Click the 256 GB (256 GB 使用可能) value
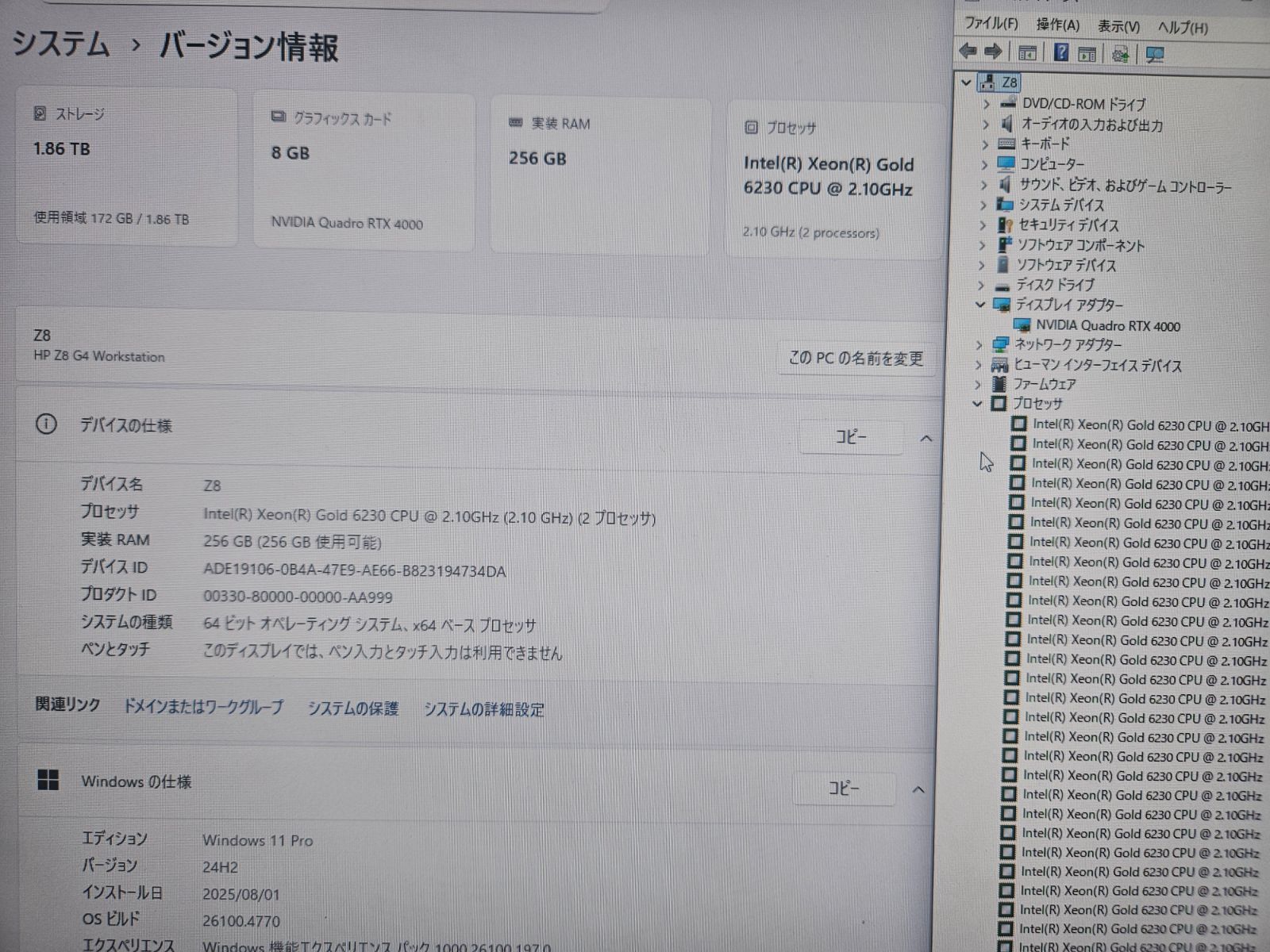 click(292, 543)
